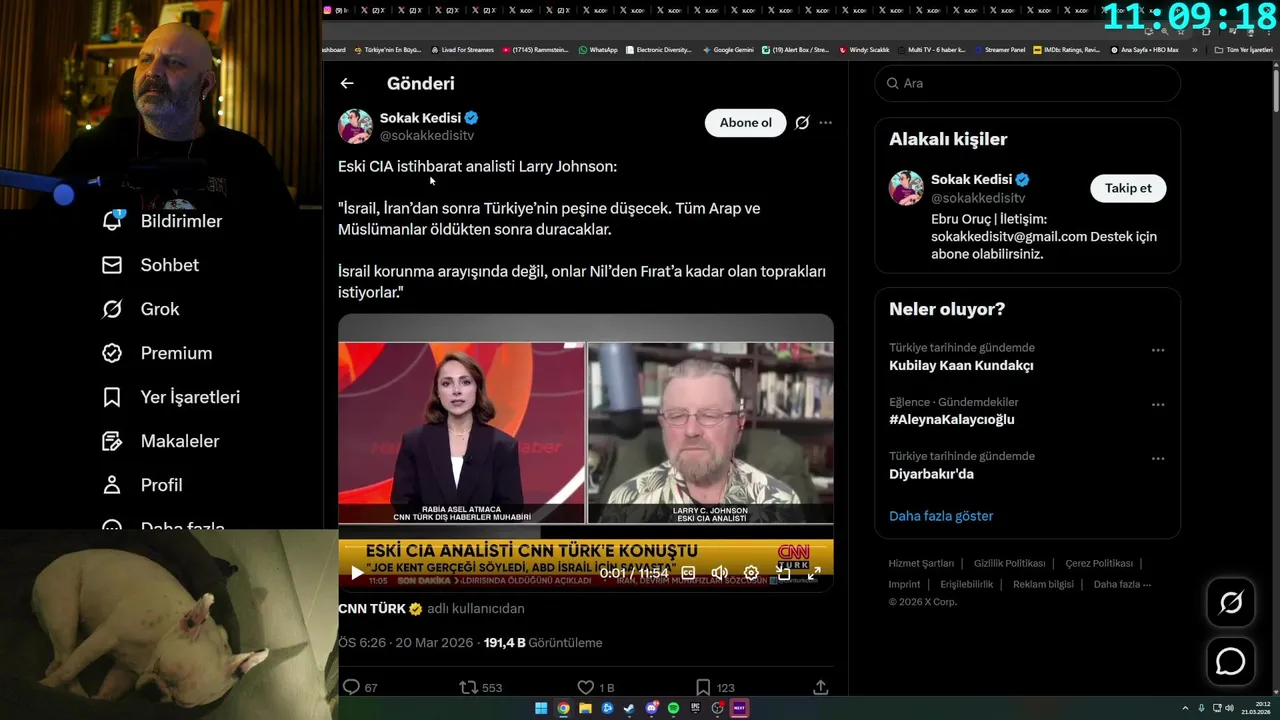Switch video to picture-in-picture mode

tap(783, 573)
